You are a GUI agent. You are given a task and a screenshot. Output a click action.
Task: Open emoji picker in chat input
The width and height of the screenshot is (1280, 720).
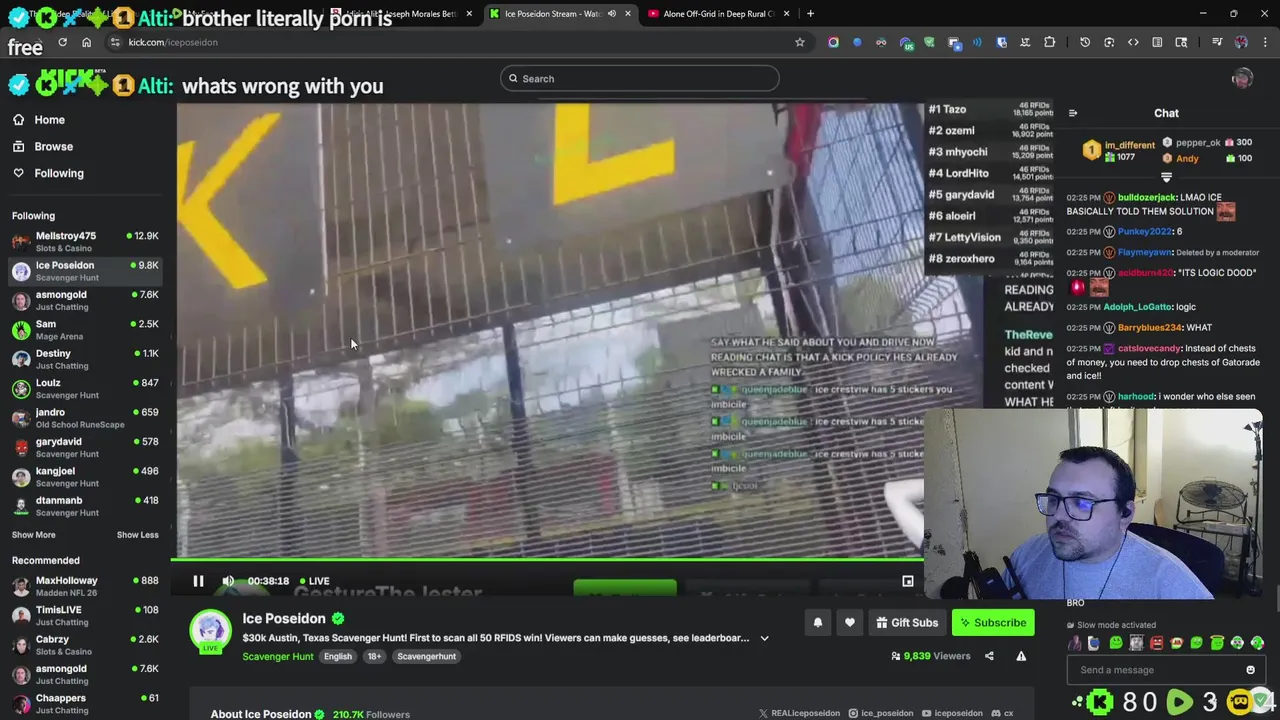coord(1250,670)
